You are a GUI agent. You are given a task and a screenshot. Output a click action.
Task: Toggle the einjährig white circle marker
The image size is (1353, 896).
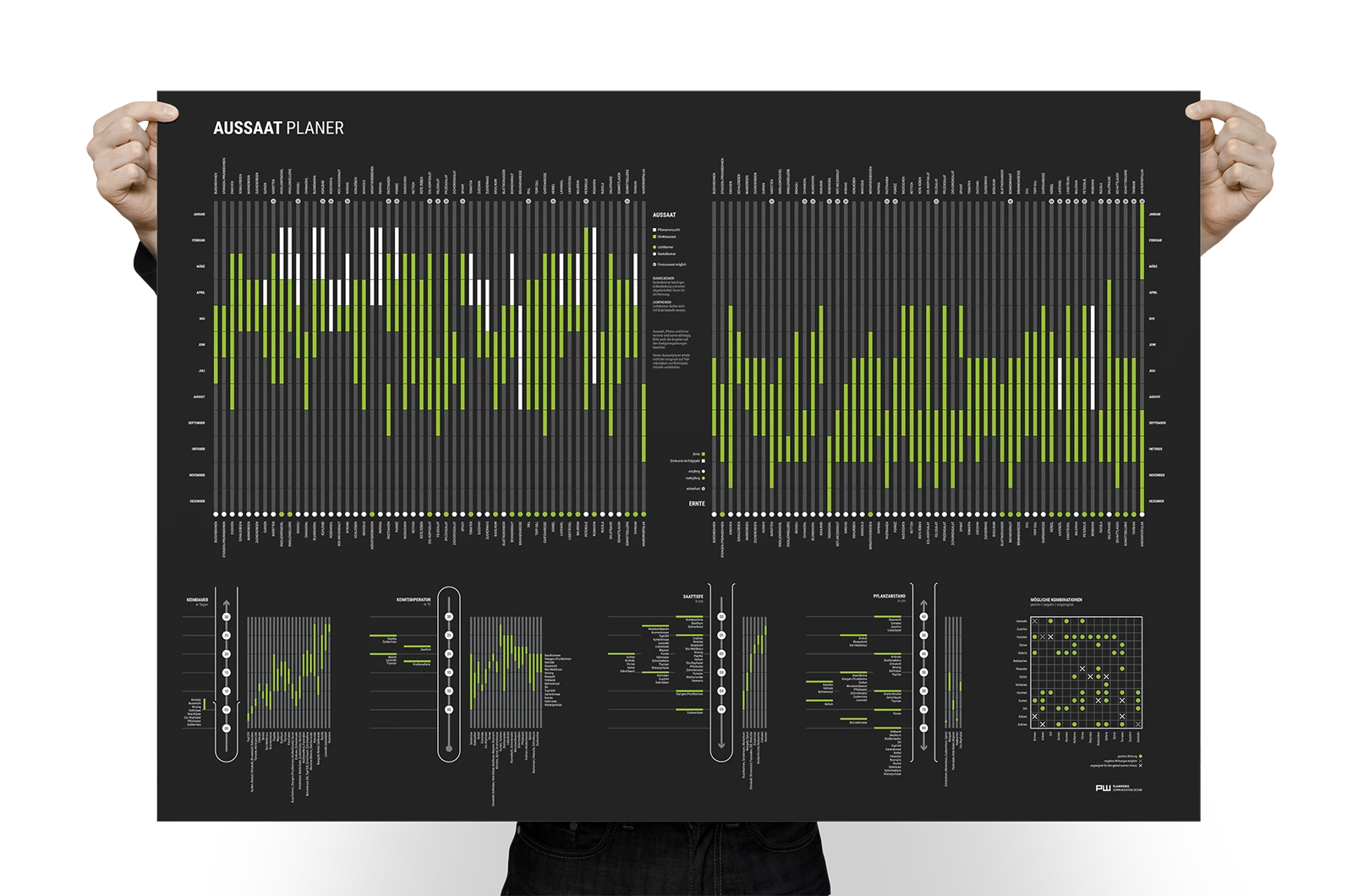click(704, 471)
